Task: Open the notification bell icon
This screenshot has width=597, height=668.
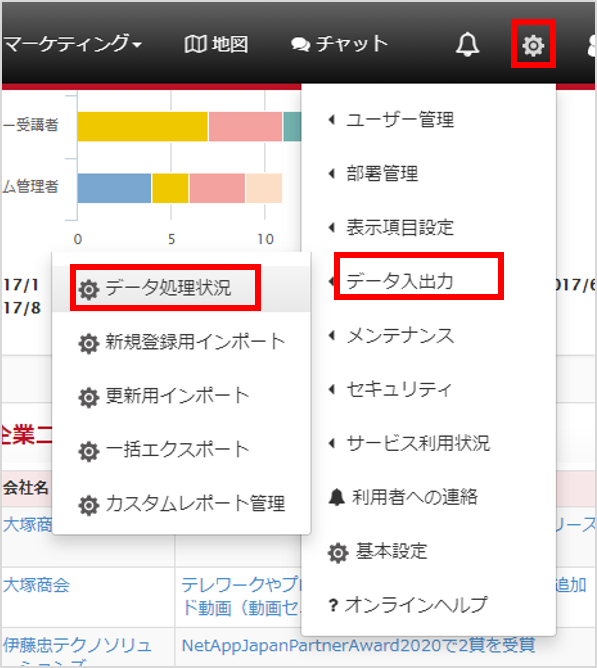Action: point(467,44)
